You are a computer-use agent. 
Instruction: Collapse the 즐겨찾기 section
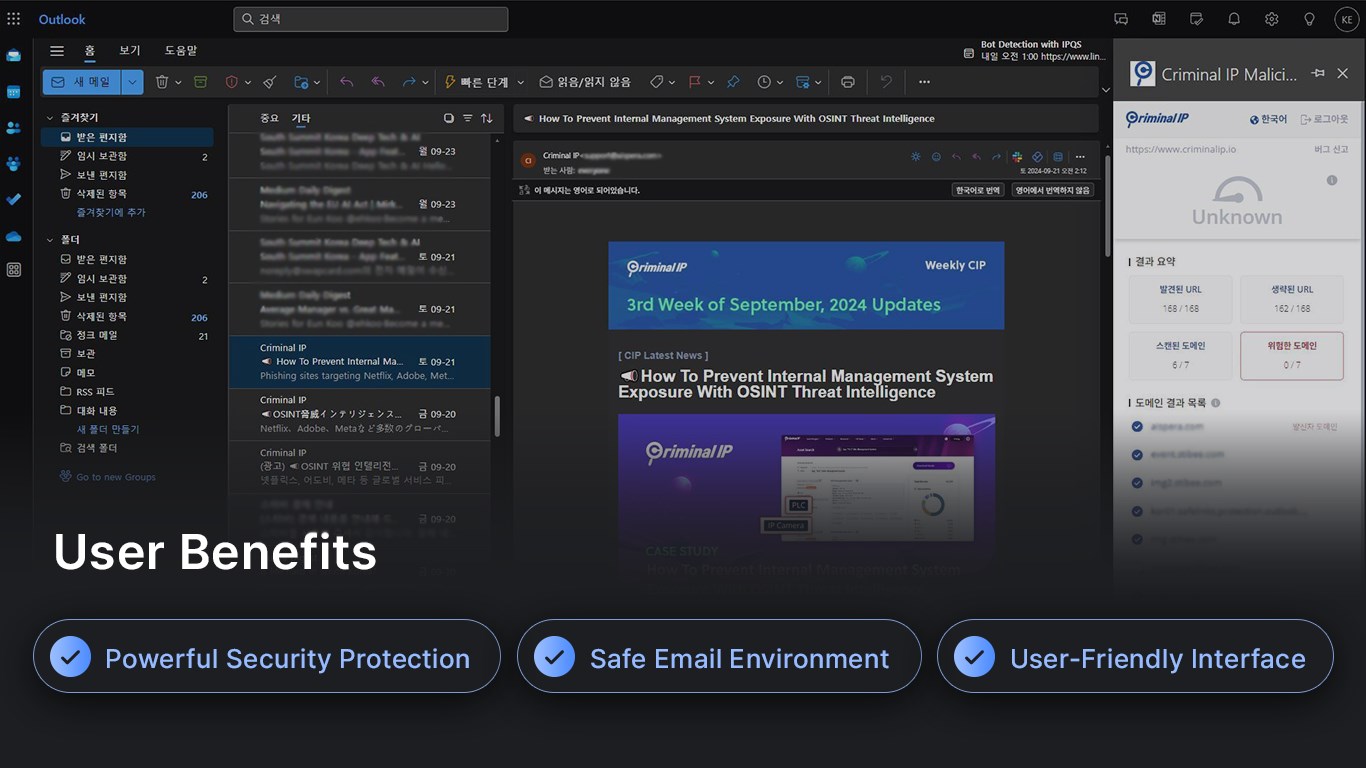point(50,118)
